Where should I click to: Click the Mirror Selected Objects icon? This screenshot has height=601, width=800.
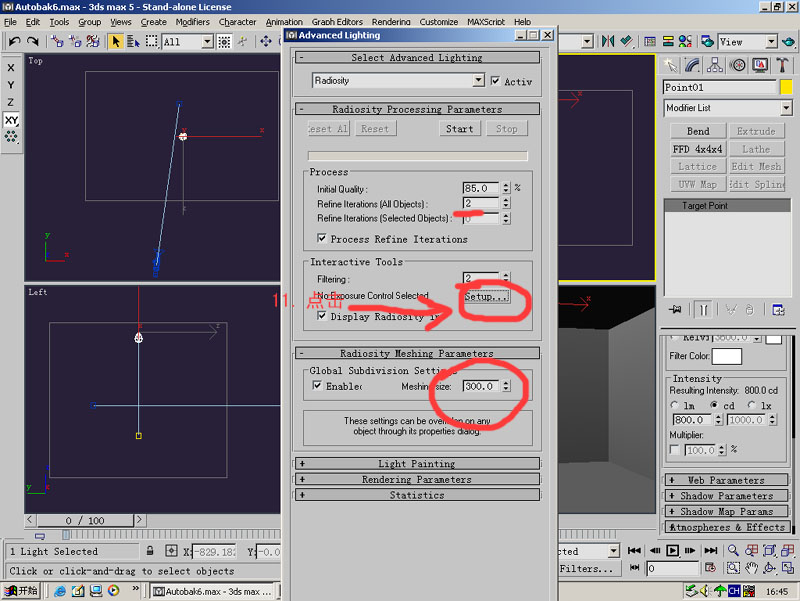[608, 41]
